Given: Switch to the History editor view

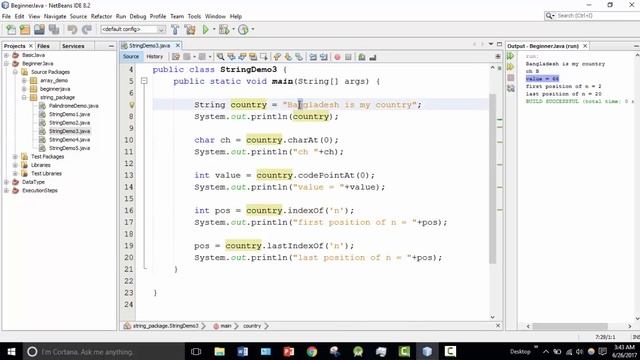Looking at the screenshot, I should 155,57.
